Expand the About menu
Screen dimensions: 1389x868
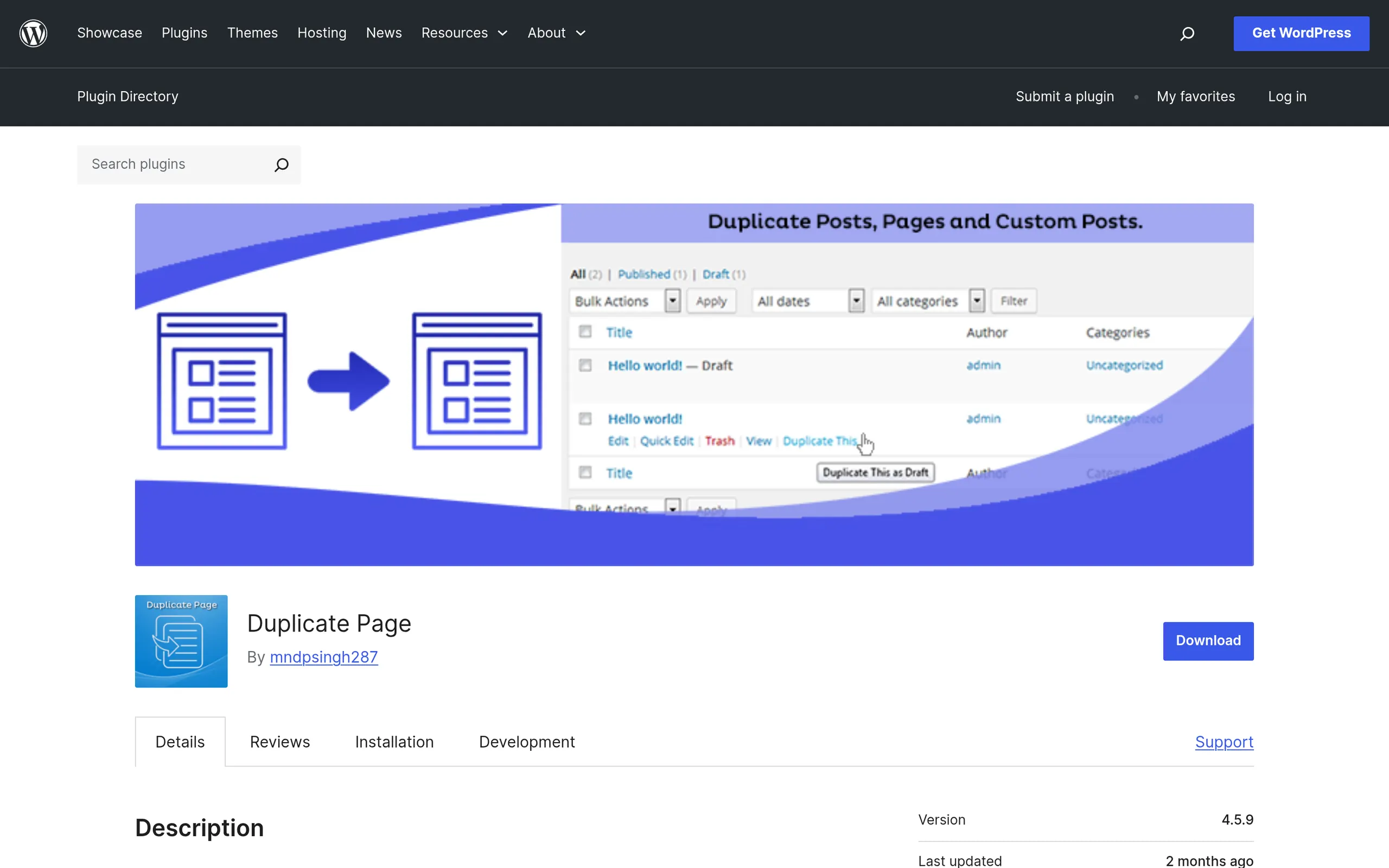coord(556,33)
